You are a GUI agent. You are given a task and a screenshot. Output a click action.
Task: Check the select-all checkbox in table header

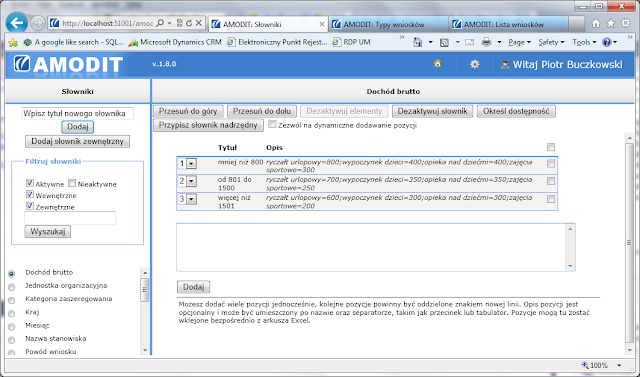(551, 147)
